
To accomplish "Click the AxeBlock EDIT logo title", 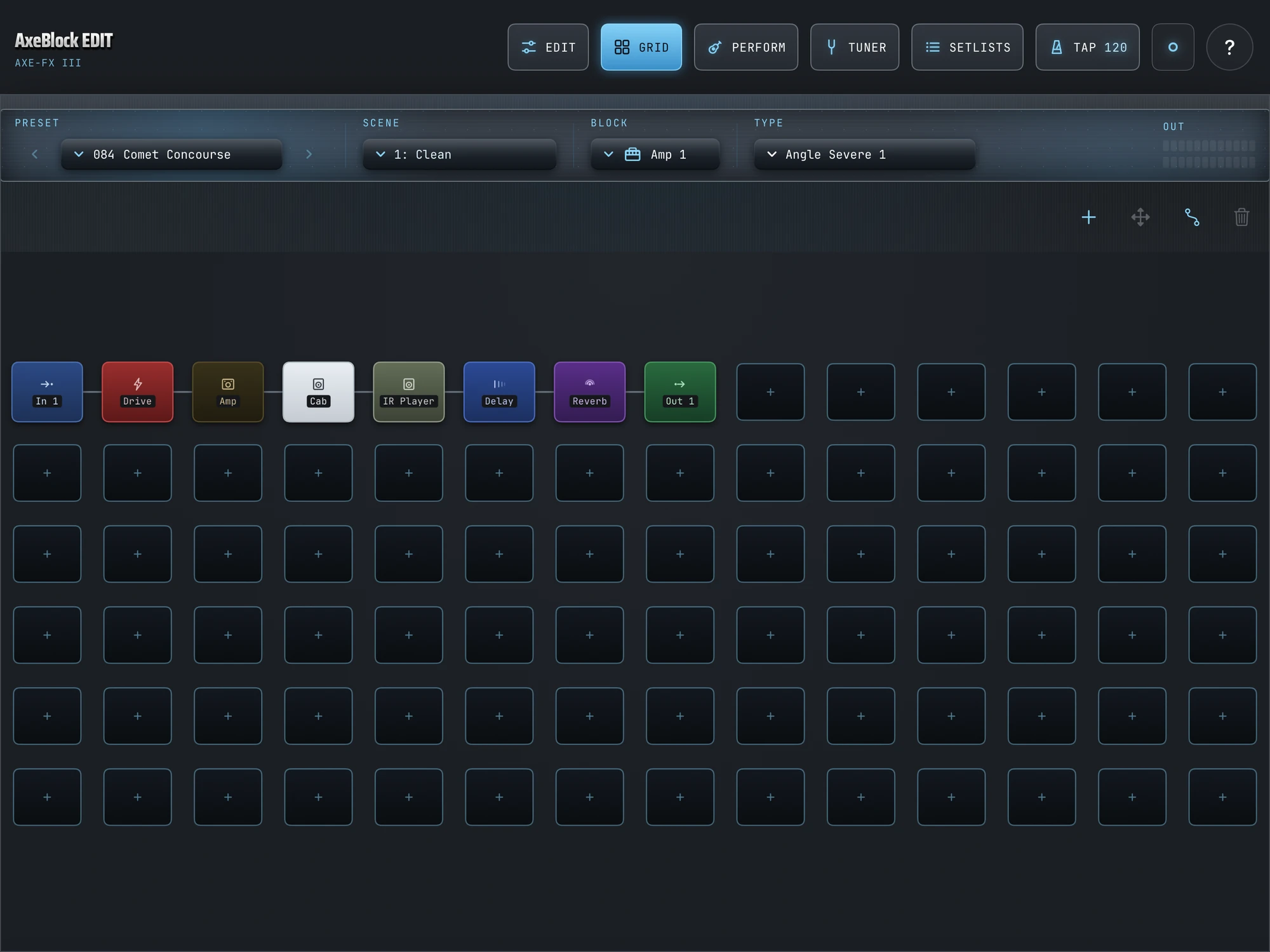I will click(63, 41).
